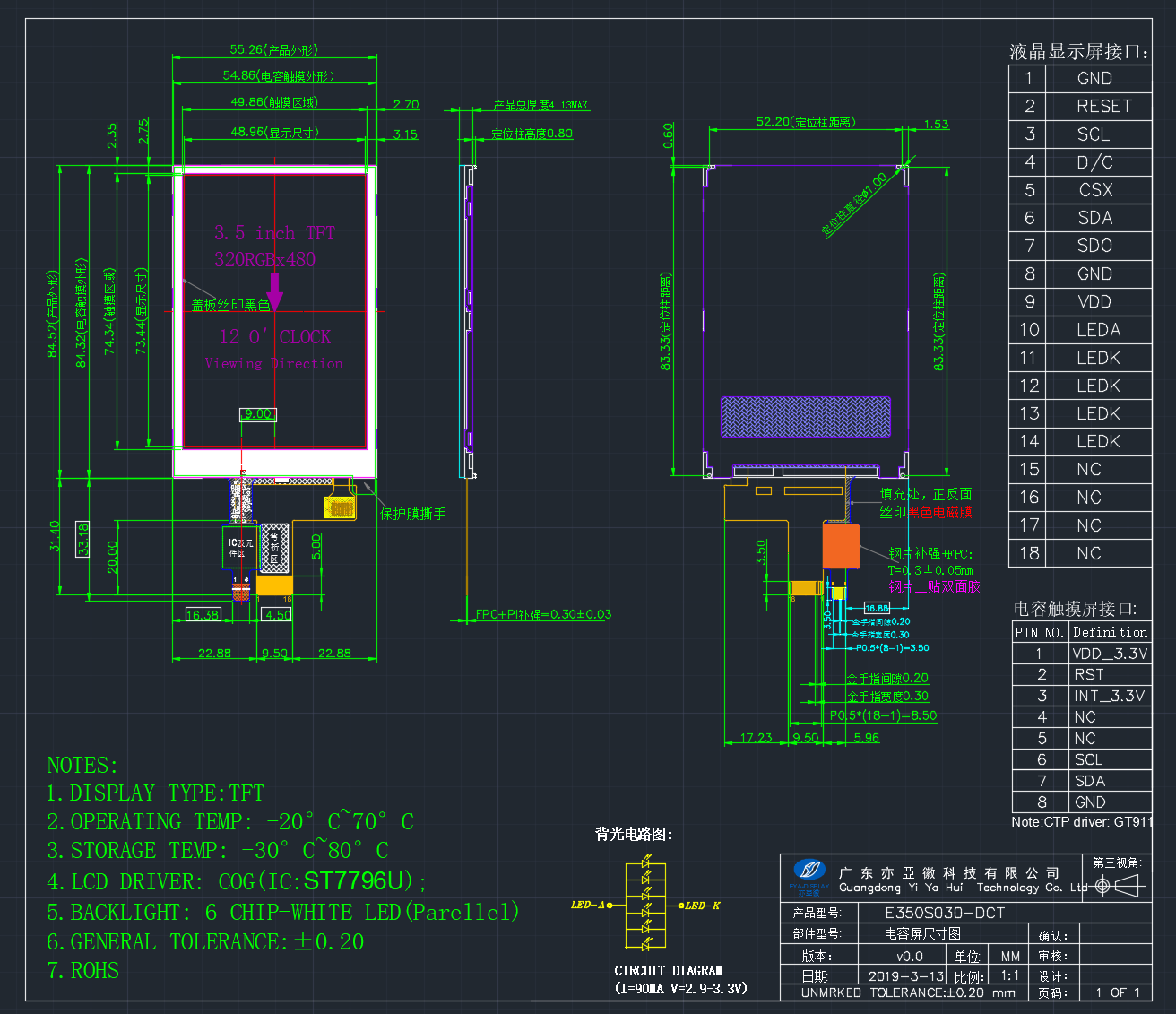Select the 12 O'CLOCK viewing text
1176x1014 pixels.
click(x=275, y=337)
